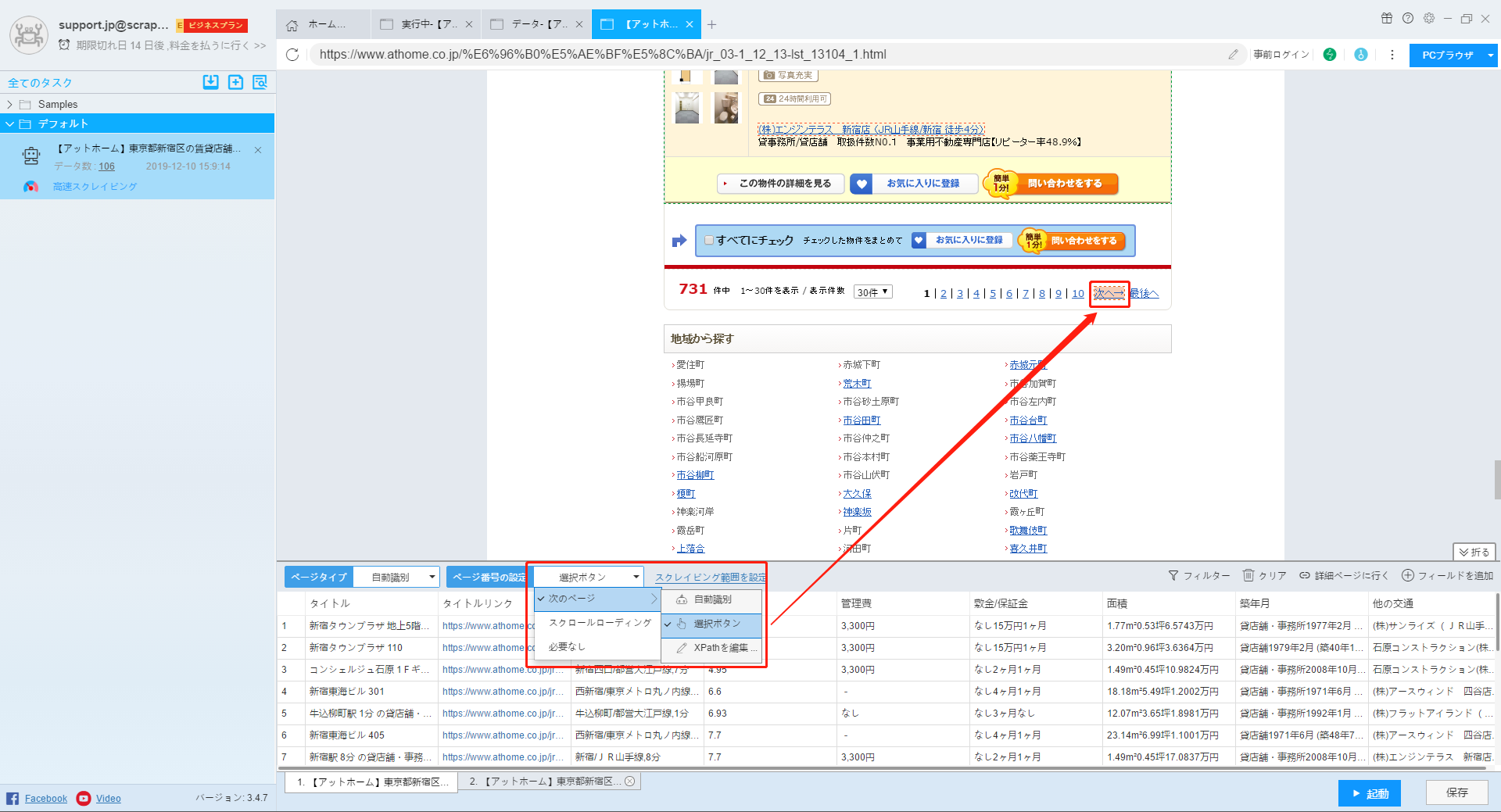This screenshot has height=812, width=1501.
Task: Click the 最後へ pagination link
Action: [x=1144, y=294]
